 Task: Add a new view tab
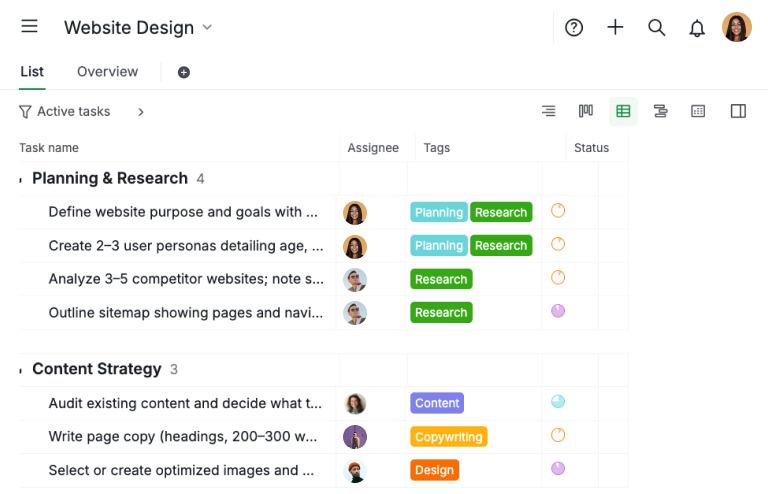(x=183, y=72)
